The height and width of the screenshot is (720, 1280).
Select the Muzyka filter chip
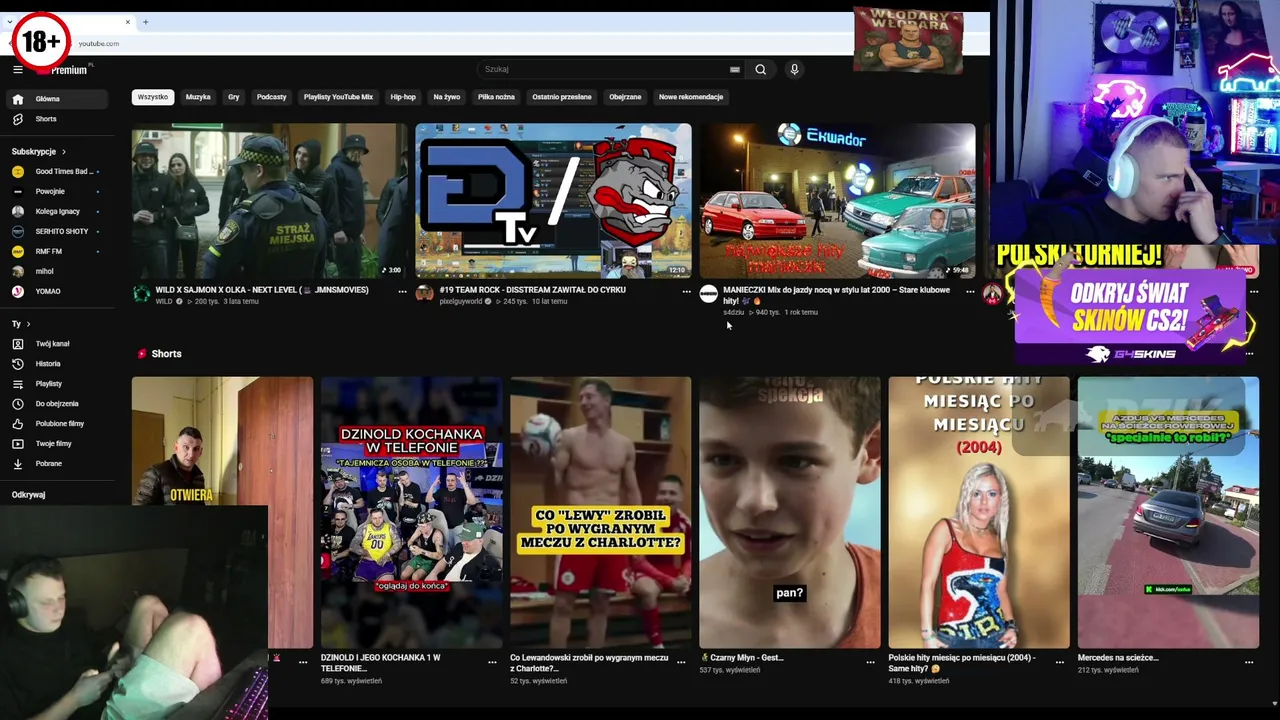198,97
